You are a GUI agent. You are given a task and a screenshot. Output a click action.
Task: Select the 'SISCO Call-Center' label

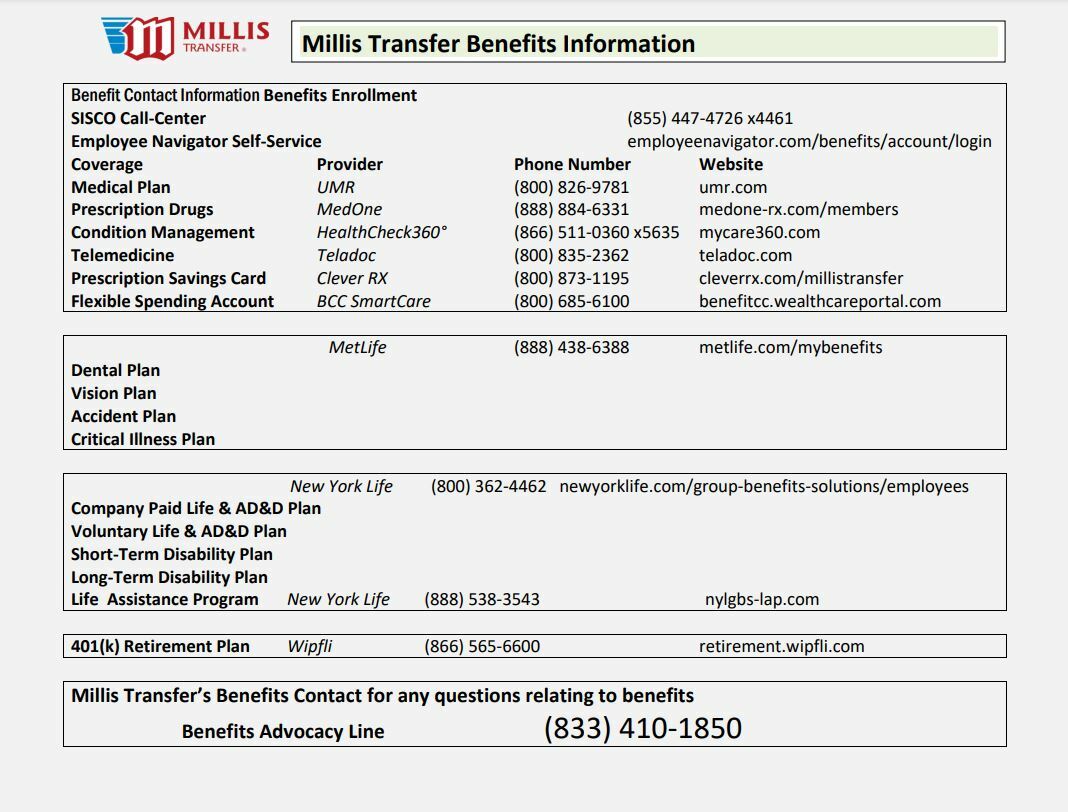pos(138,119)
